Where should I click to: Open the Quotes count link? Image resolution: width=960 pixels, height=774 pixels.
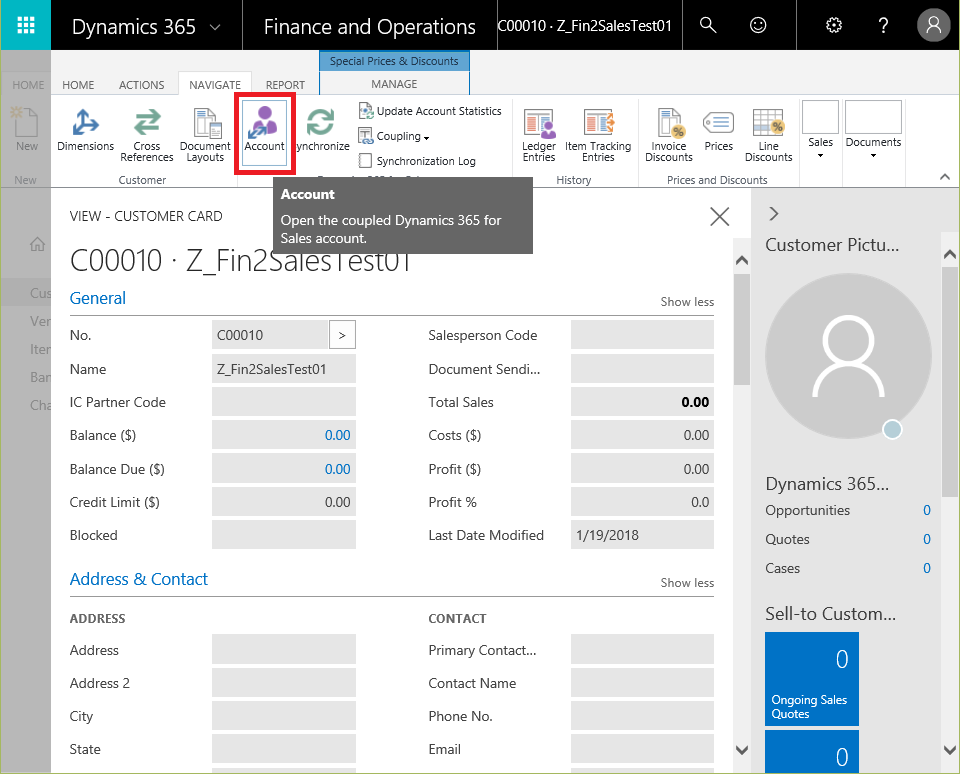(x=927, y=539)
